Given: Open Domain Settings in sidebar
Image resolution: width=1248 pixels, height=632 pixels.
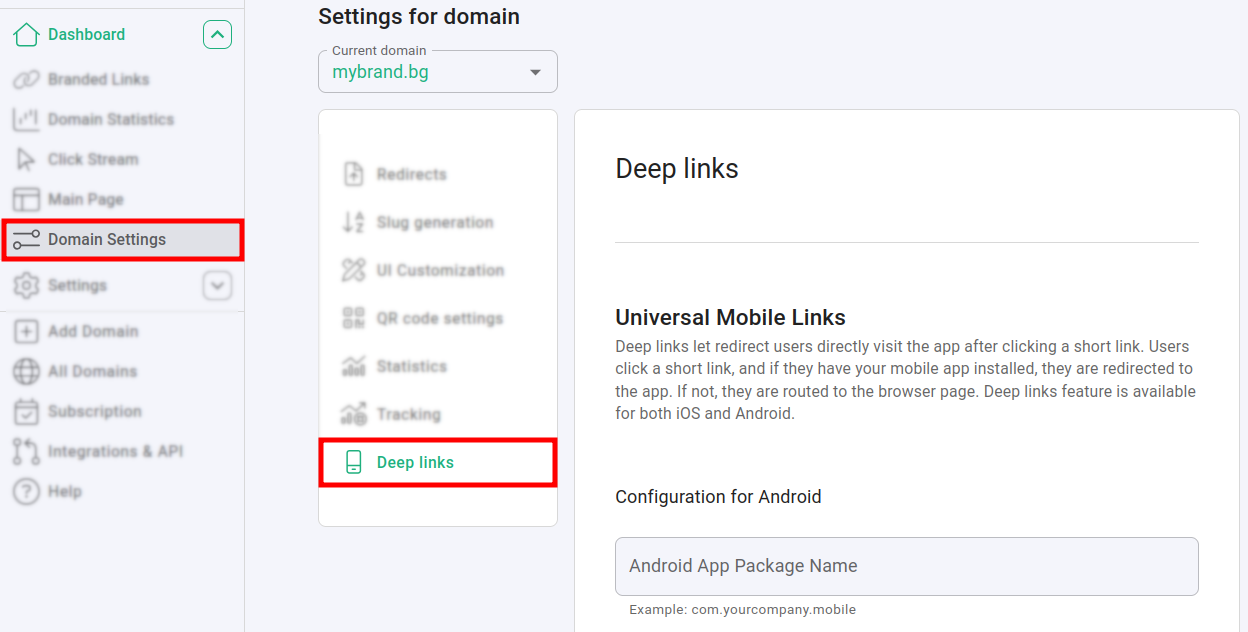Looking at the screenshot, I should (x=107, y=240).
